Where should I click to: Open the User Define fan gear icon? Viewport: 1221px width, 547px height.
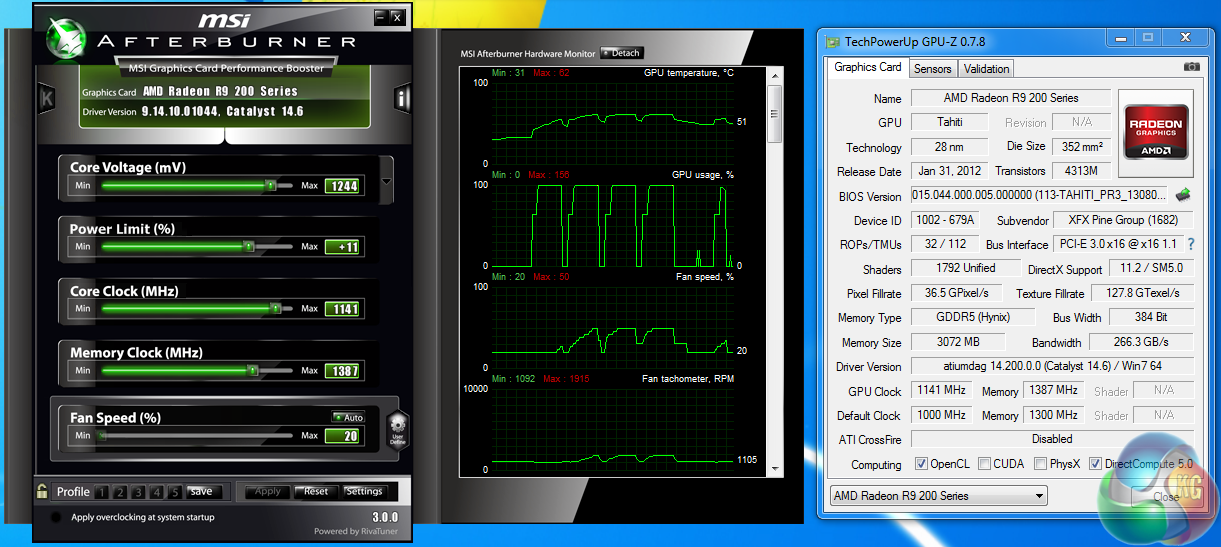[x=397, y=428]
